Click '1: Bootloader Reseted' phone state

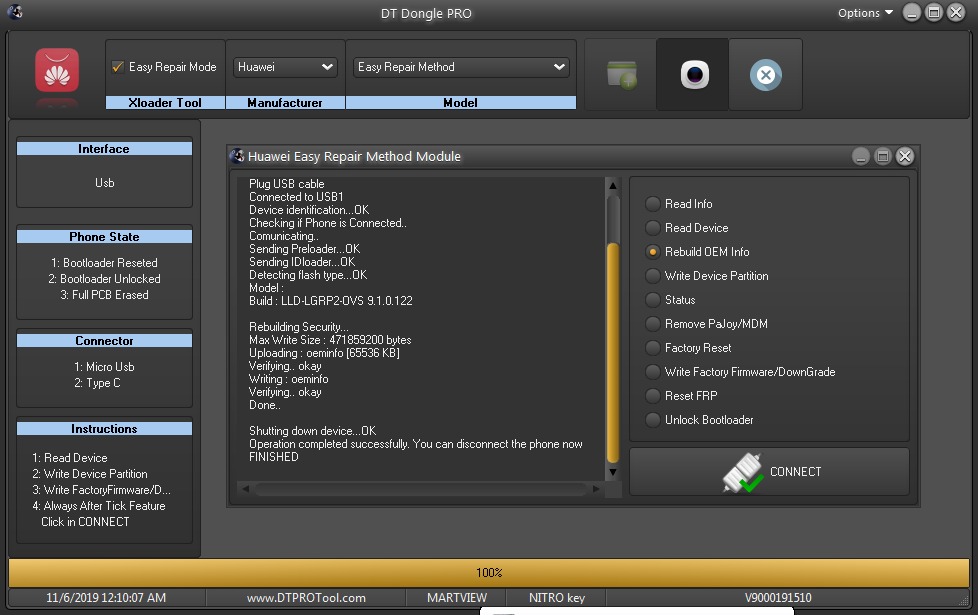pos(104,263)
